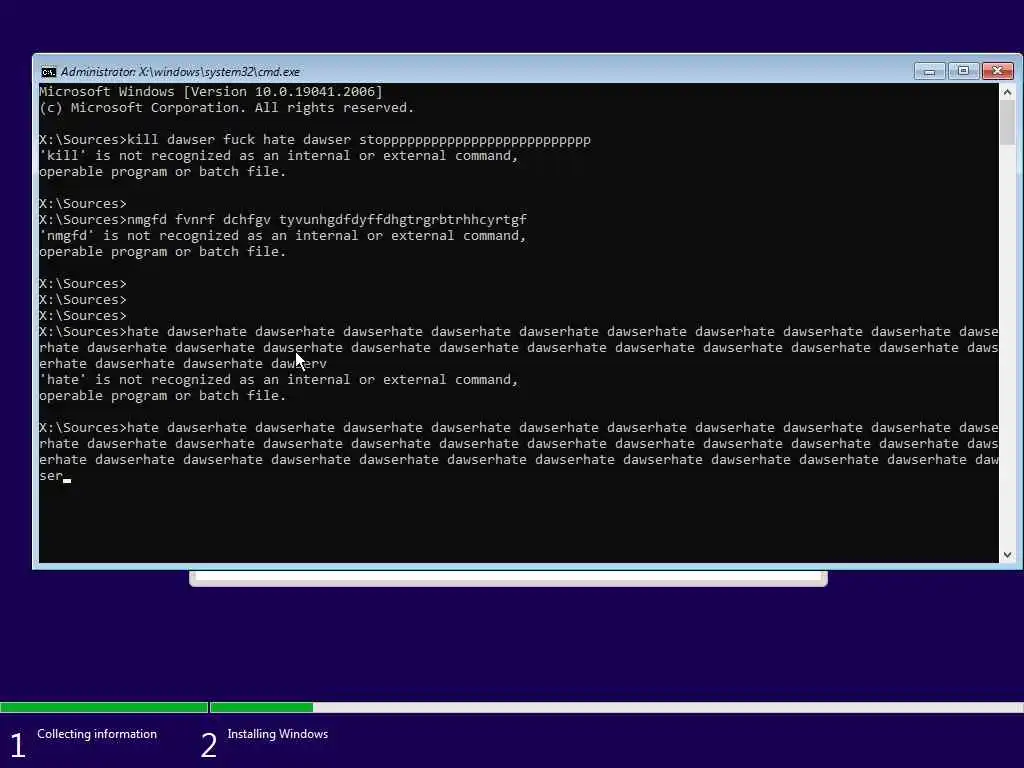1024x768 pixels.
Task: Click the scrollbar down arrow in the console
Action: pos(1007,554)
